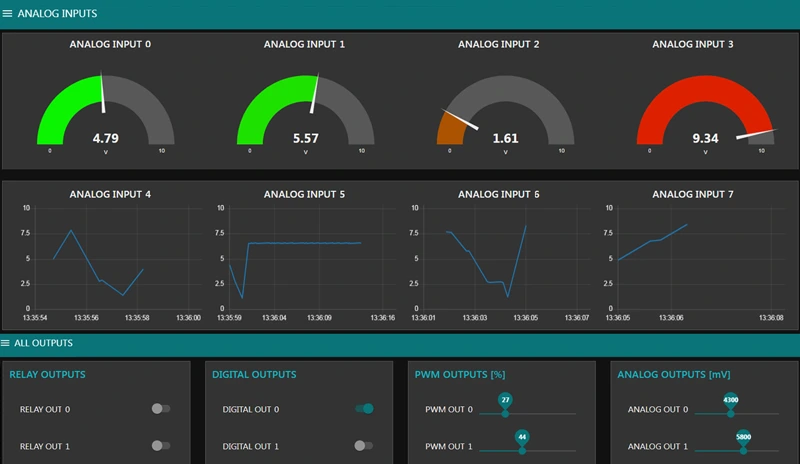Click the PWM OUTPUTS [%] heading
800x464 pixels.
click(x=460, y=375)
